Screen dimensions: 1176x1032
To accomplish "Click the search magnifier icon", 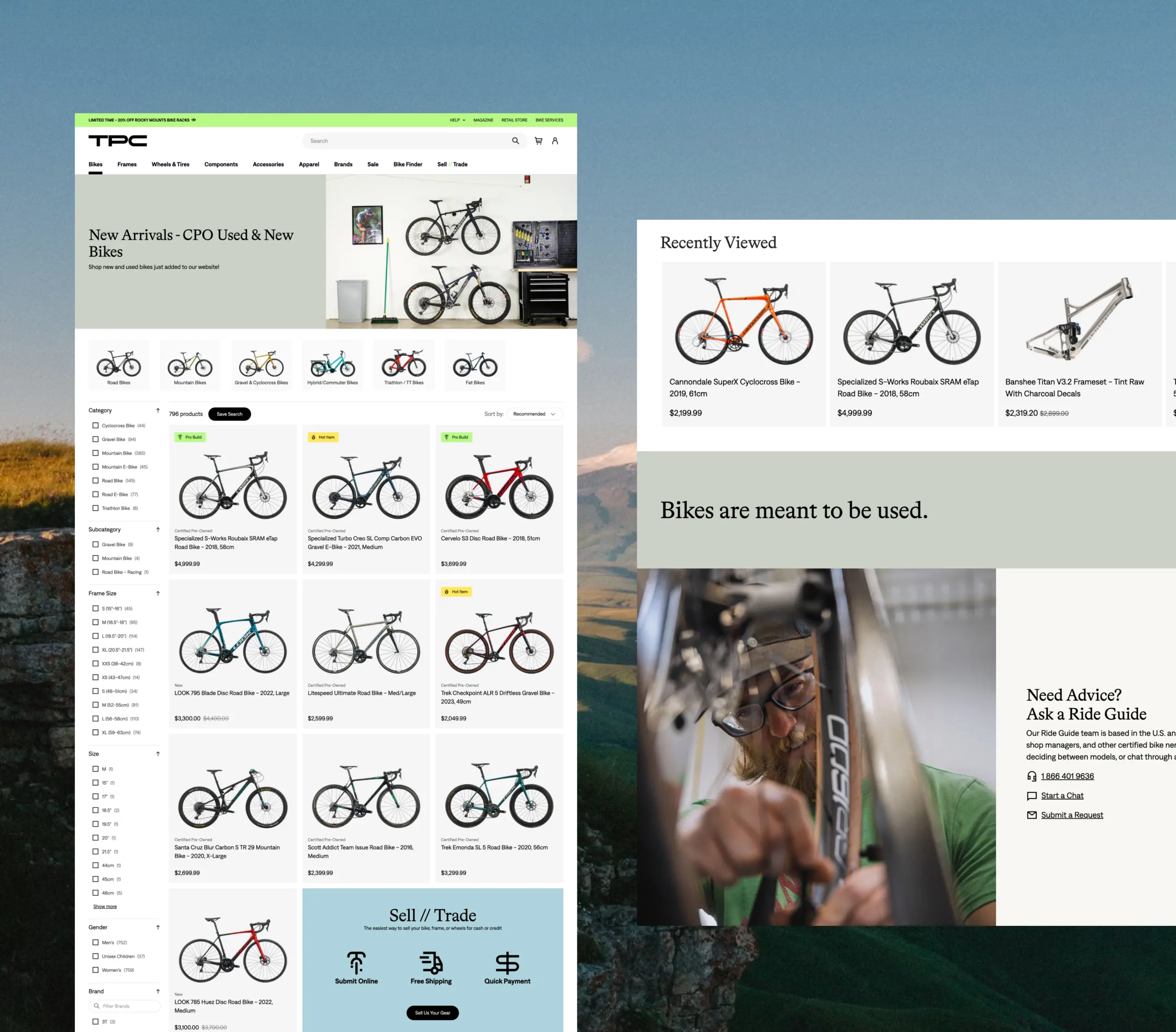I will tap(515, 140).
